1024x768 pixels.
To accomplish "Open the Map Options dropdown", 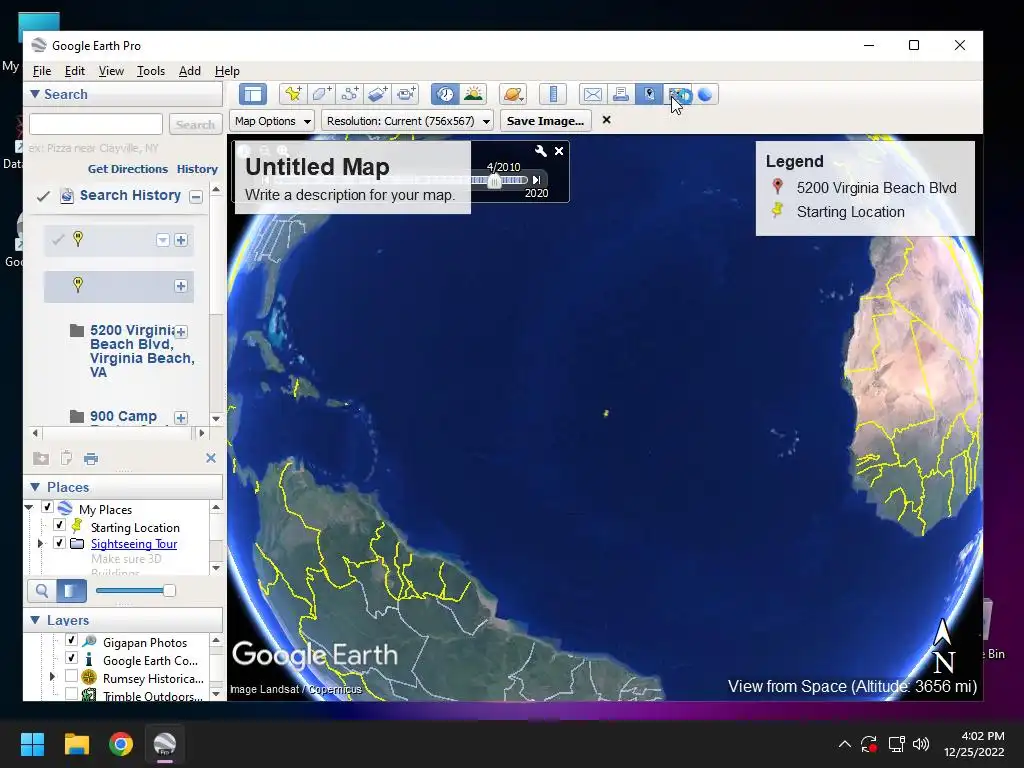I will pyautogui.click(x=272, y=121).
